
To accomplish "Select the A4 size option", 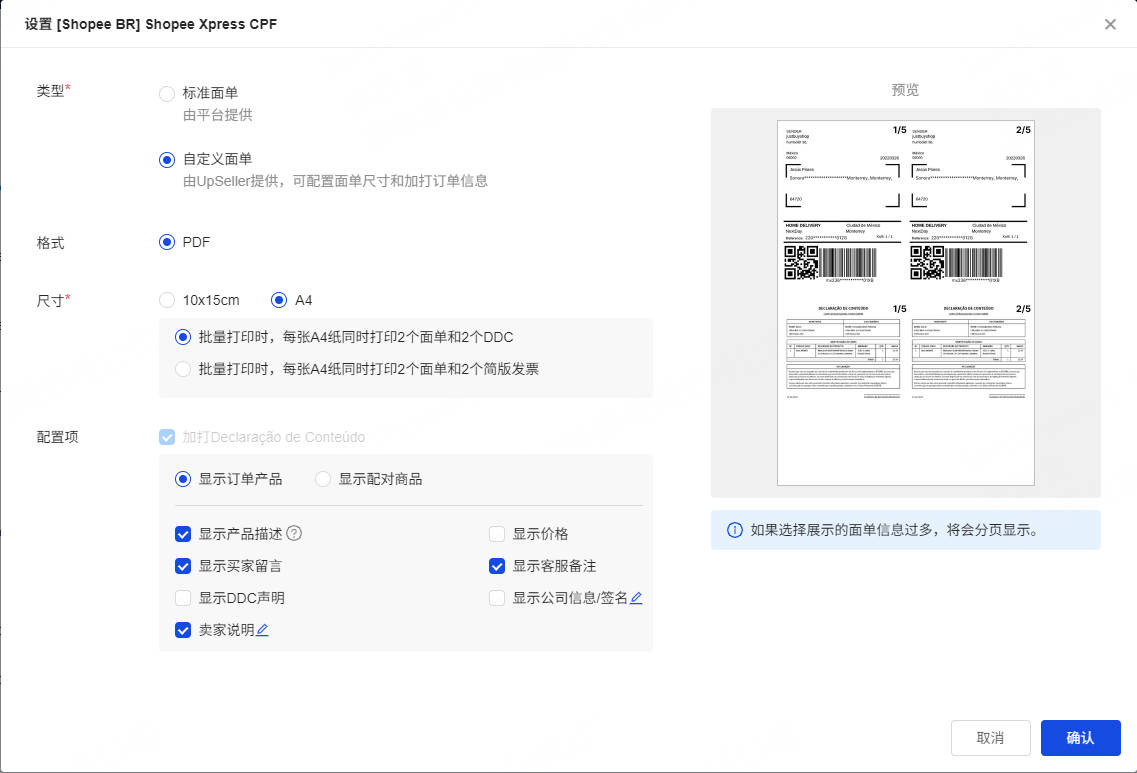I will 278,300.
